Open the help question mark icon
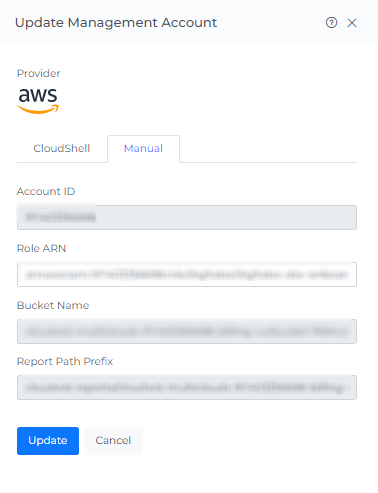The image size is (378, 493). [x=331, y=23]
